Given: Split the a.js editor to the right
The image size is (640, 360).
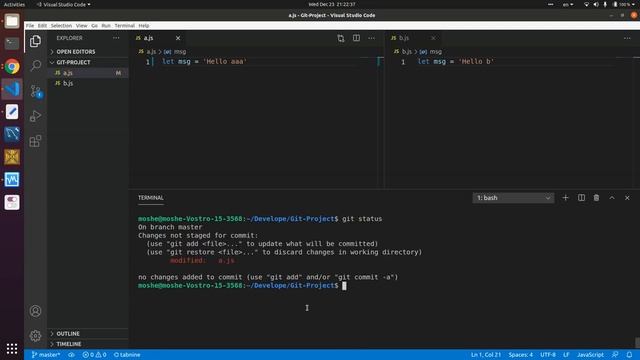Looking at the screenshot, I should tap(356, 38).
